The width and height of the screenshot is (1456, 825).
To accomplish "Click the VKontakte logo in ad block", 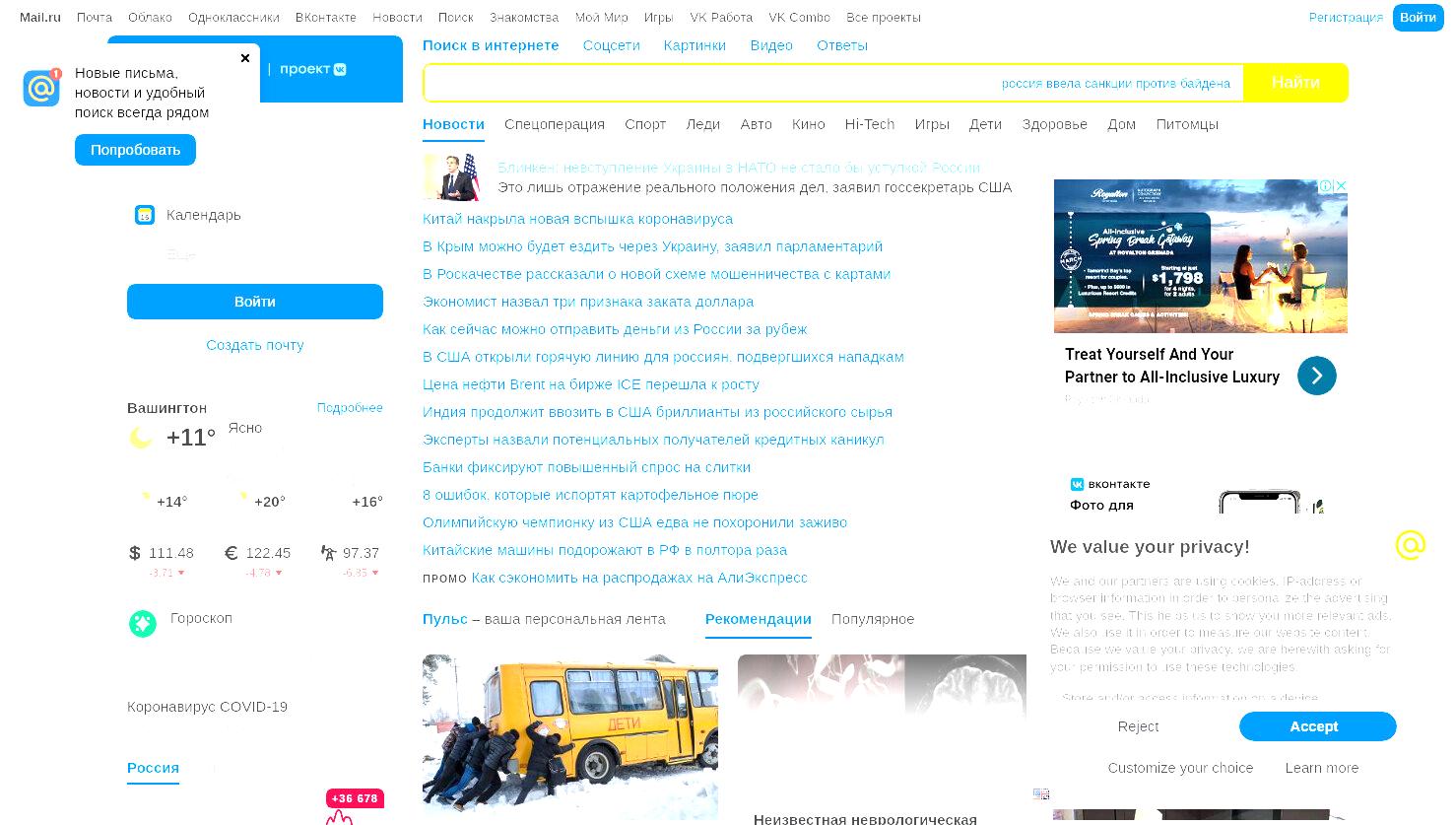I will (x=1077, y=484).
